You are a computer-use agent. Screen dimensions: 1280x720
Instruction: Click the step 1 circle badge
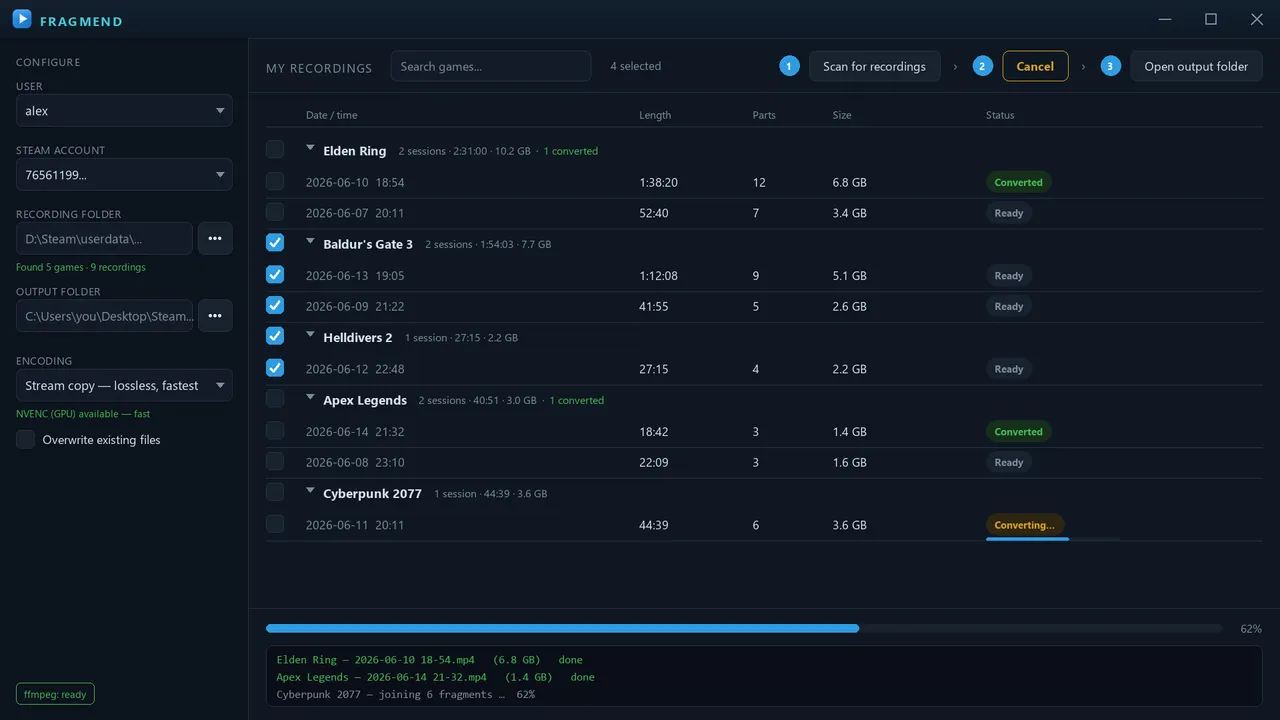click(x=790, y=66)
